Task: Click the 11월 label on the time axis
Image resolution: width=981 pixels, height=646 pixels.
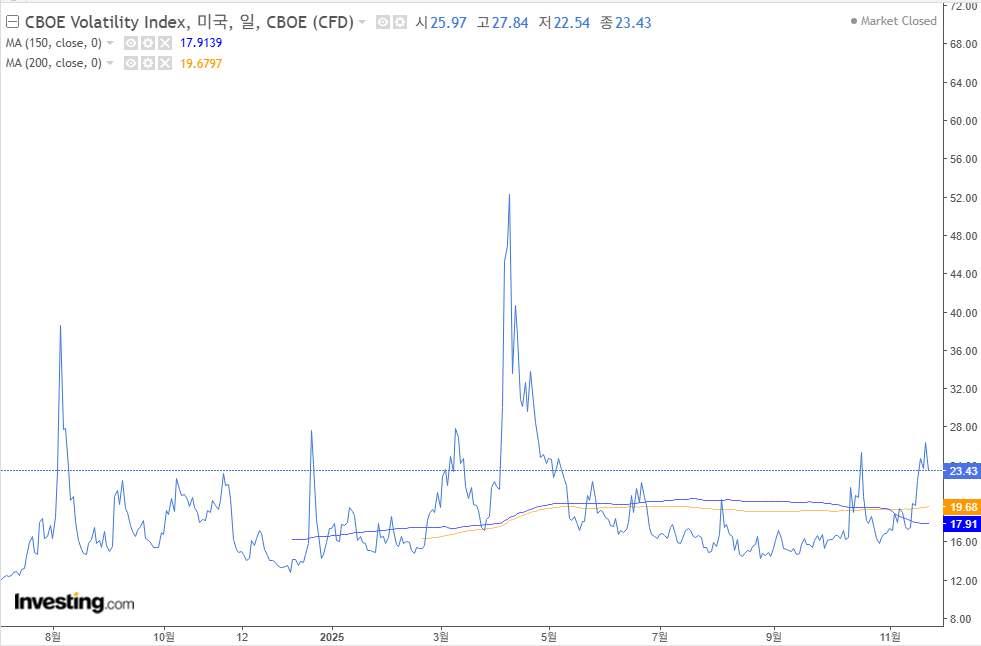Action: (x=890, y=637)
